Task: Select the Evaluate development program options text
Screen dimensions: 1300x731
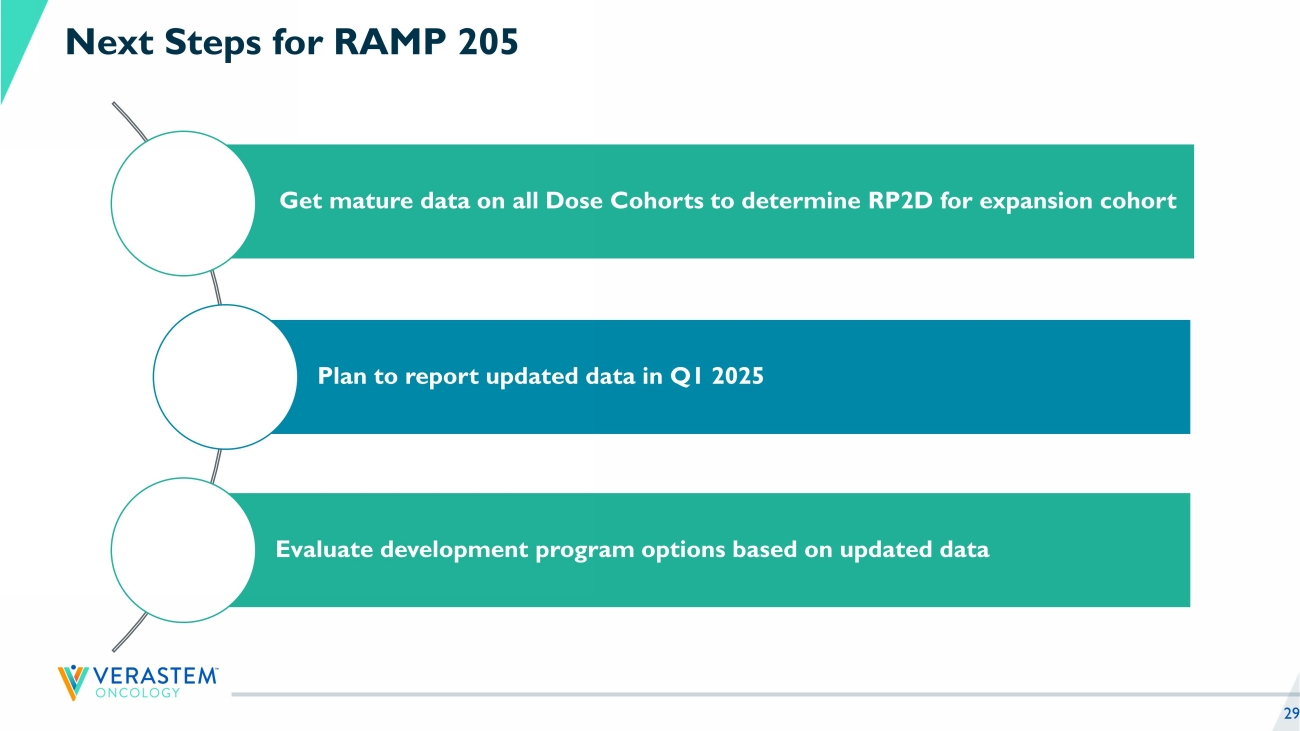Action: pos(632,549)
